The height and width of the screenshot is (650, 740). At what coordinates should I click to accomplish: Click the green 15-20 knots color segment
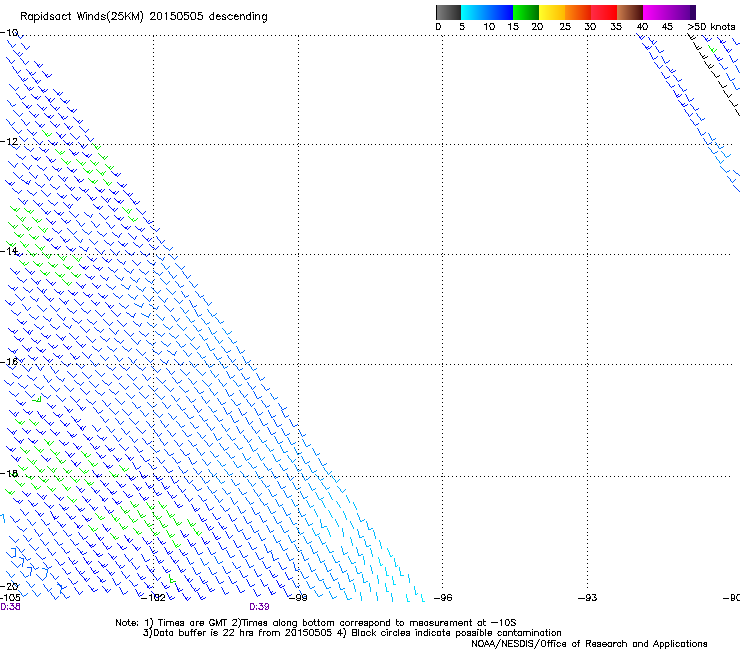pos(526,12)
